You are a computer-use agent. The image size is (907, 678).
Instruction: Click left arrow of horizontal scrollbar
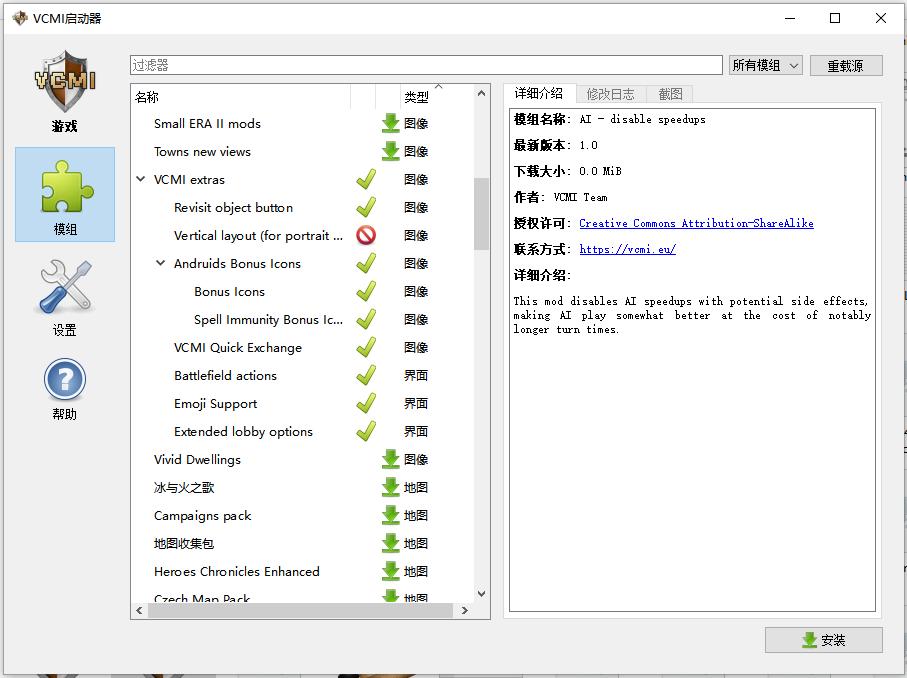click(x=139, y=610)
